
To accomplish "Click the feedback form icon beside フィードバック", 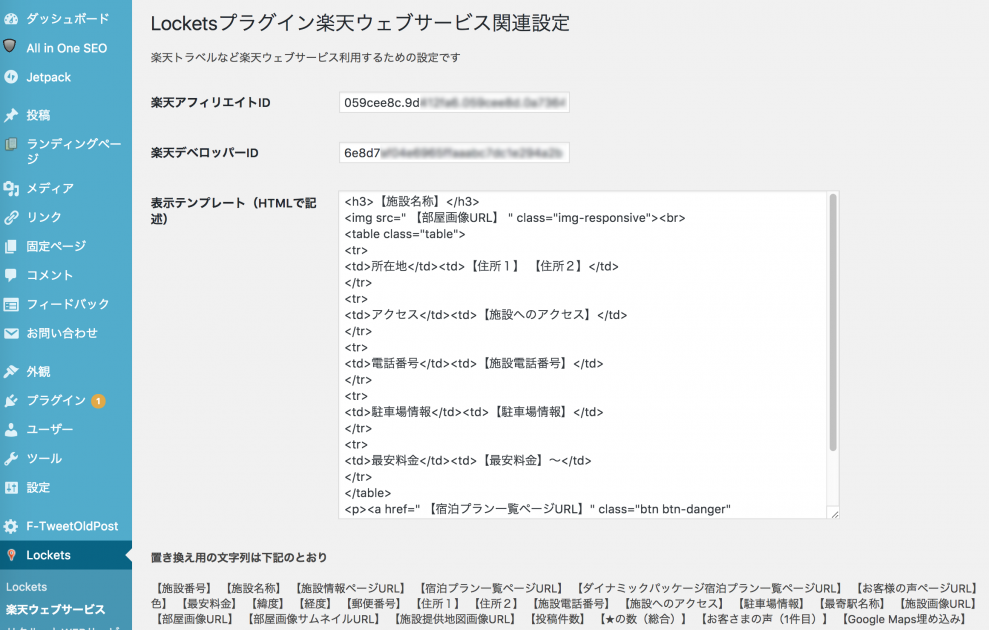I will (11, 305).
